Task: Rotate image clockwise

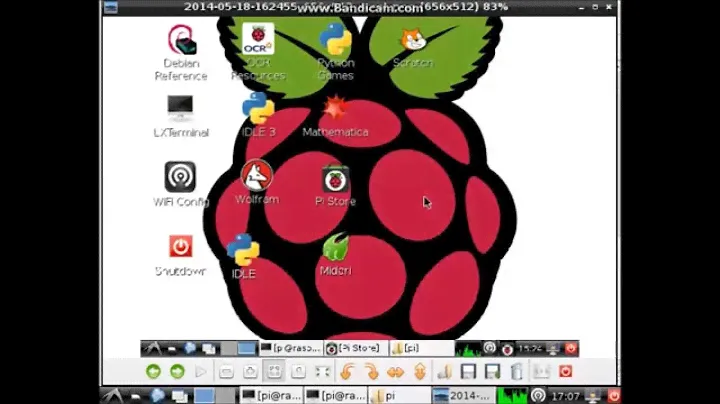Action: 371,371
